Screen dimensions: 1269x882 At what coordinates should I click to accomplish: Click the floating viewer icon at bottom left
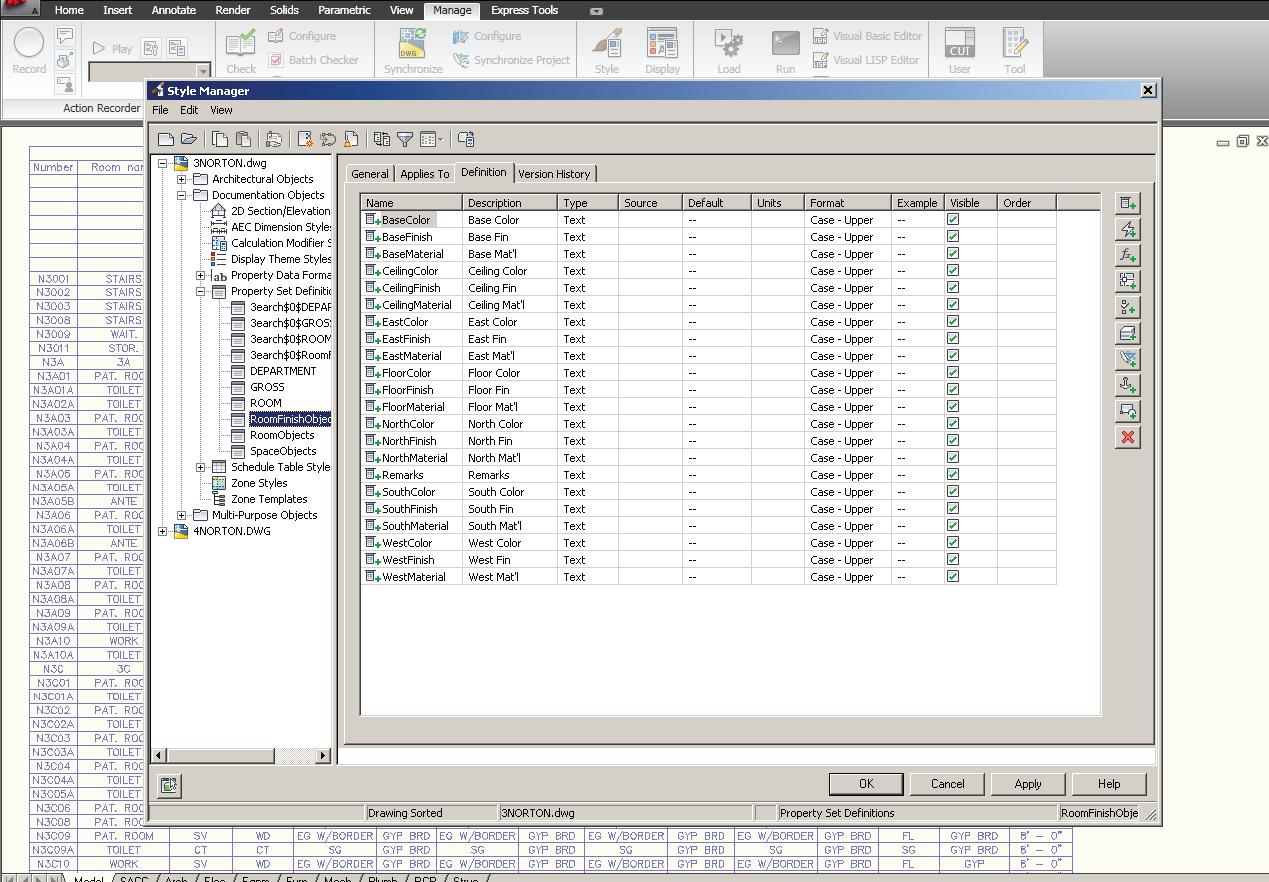[169, 786]
